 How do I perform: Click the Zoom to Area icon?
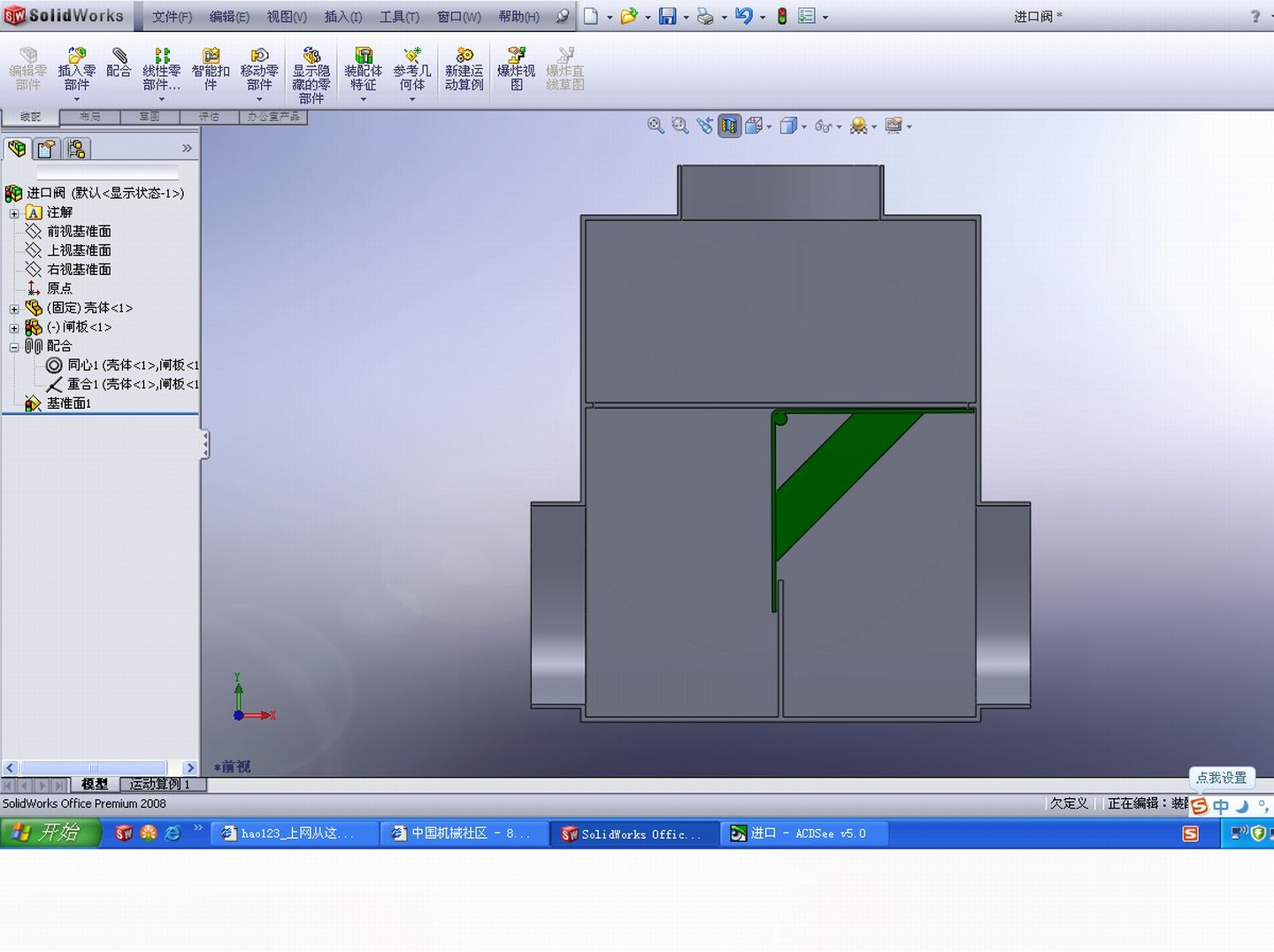[x=679, y=126]
